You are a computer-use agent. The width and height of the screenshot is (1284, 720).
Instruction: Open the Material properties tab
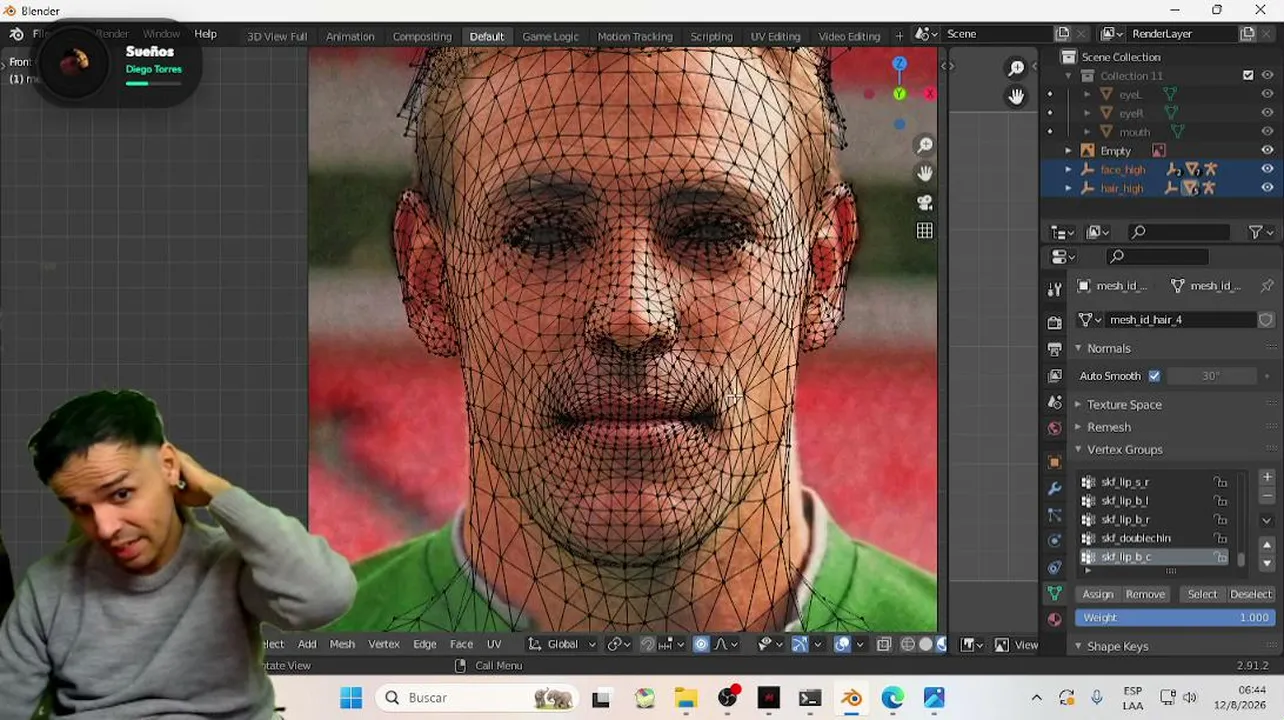pyautogui.click(x=1054, y=620)
